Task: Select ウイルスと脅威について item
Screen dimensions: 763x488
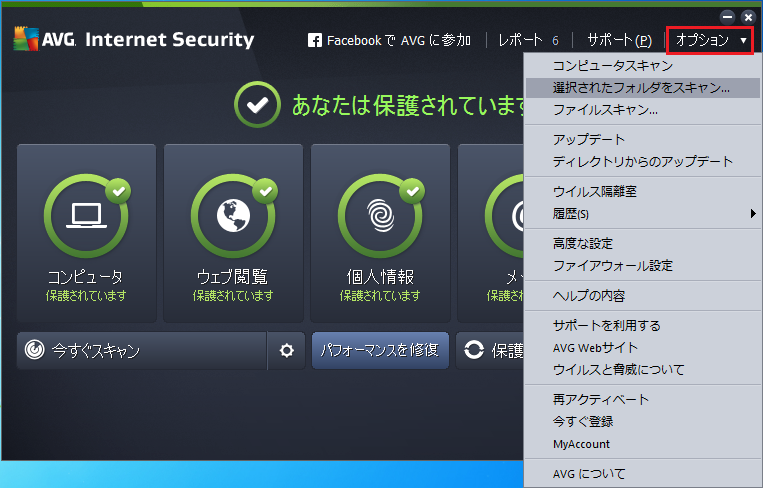Action: tap(643, 370)
